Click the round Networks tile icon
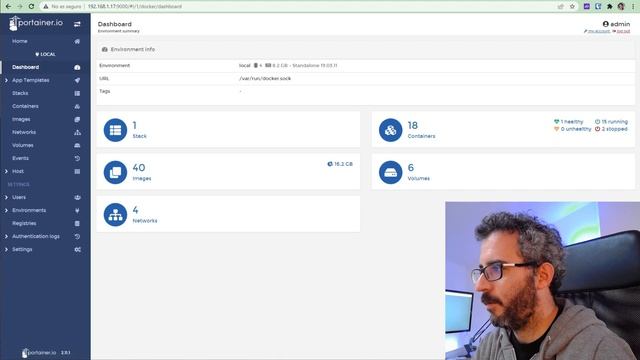Screen dimensions: 640x360 point(115,215)
